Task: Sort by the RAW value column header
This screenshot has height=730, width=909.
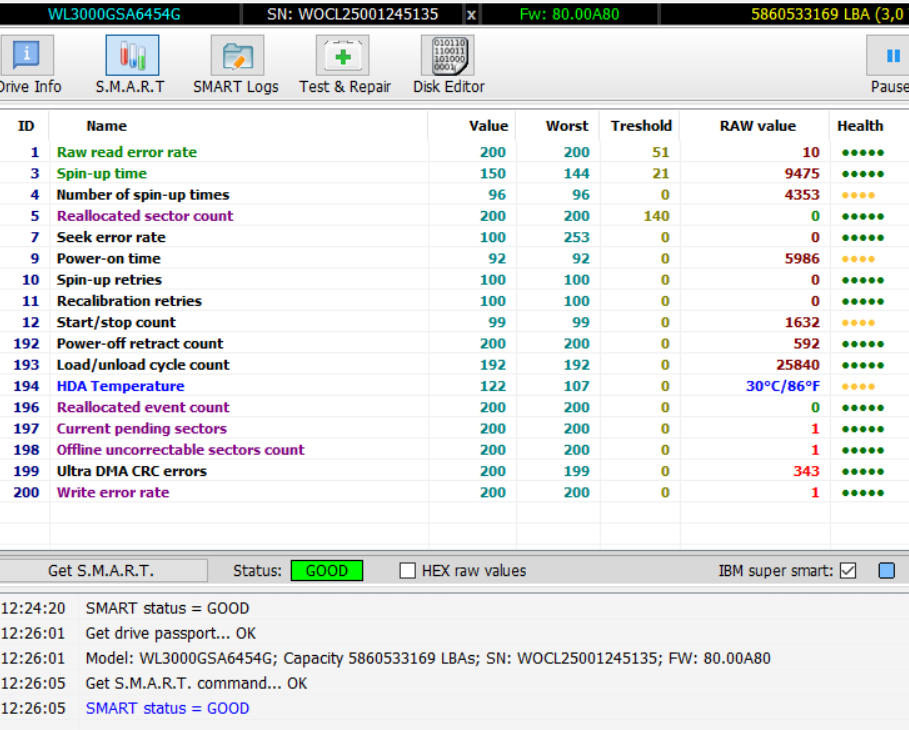Action: (x=757, y=126)
